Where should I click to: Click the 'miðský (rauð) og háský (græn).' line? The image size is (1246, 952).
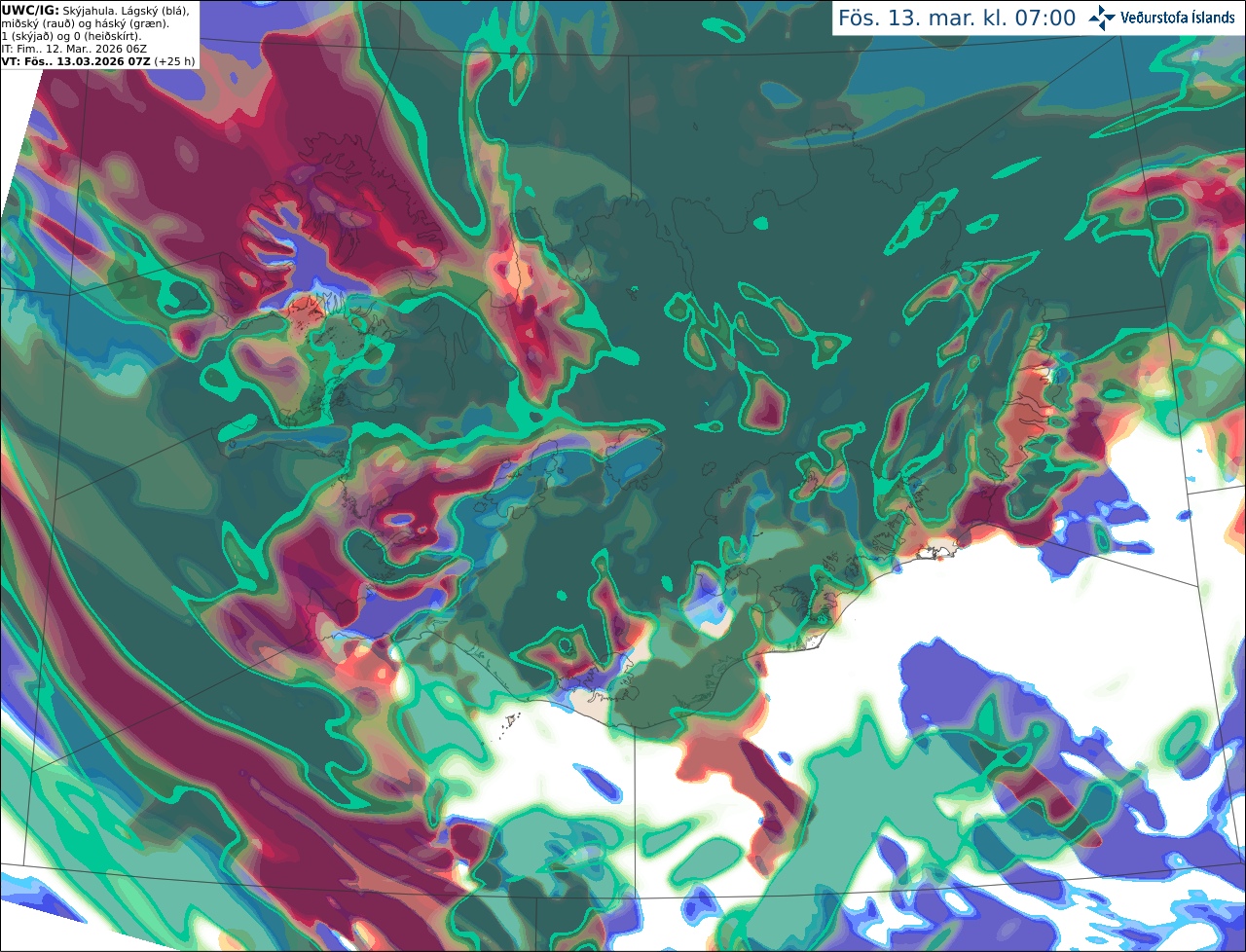tap(85, 23)
